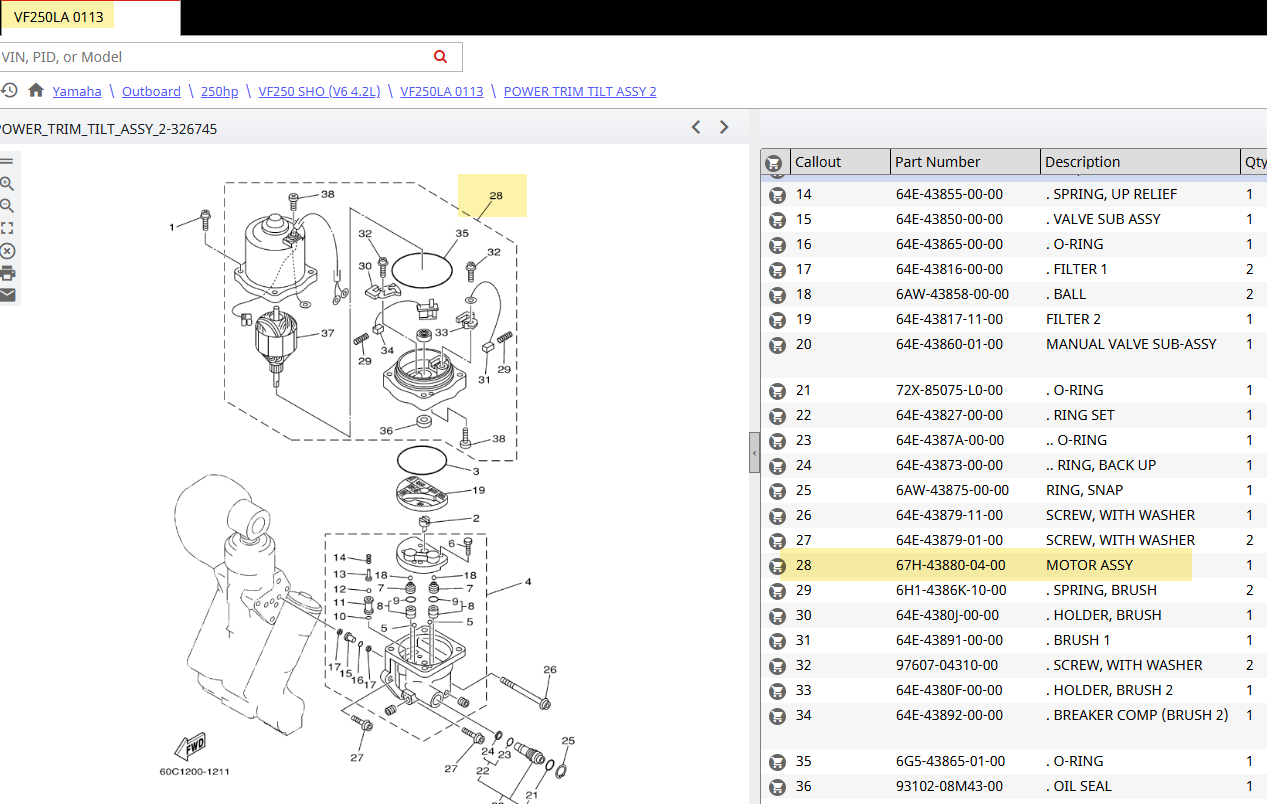Click callout 28 in the diagram
The image size is (1267, 804).
click(496, 195)
